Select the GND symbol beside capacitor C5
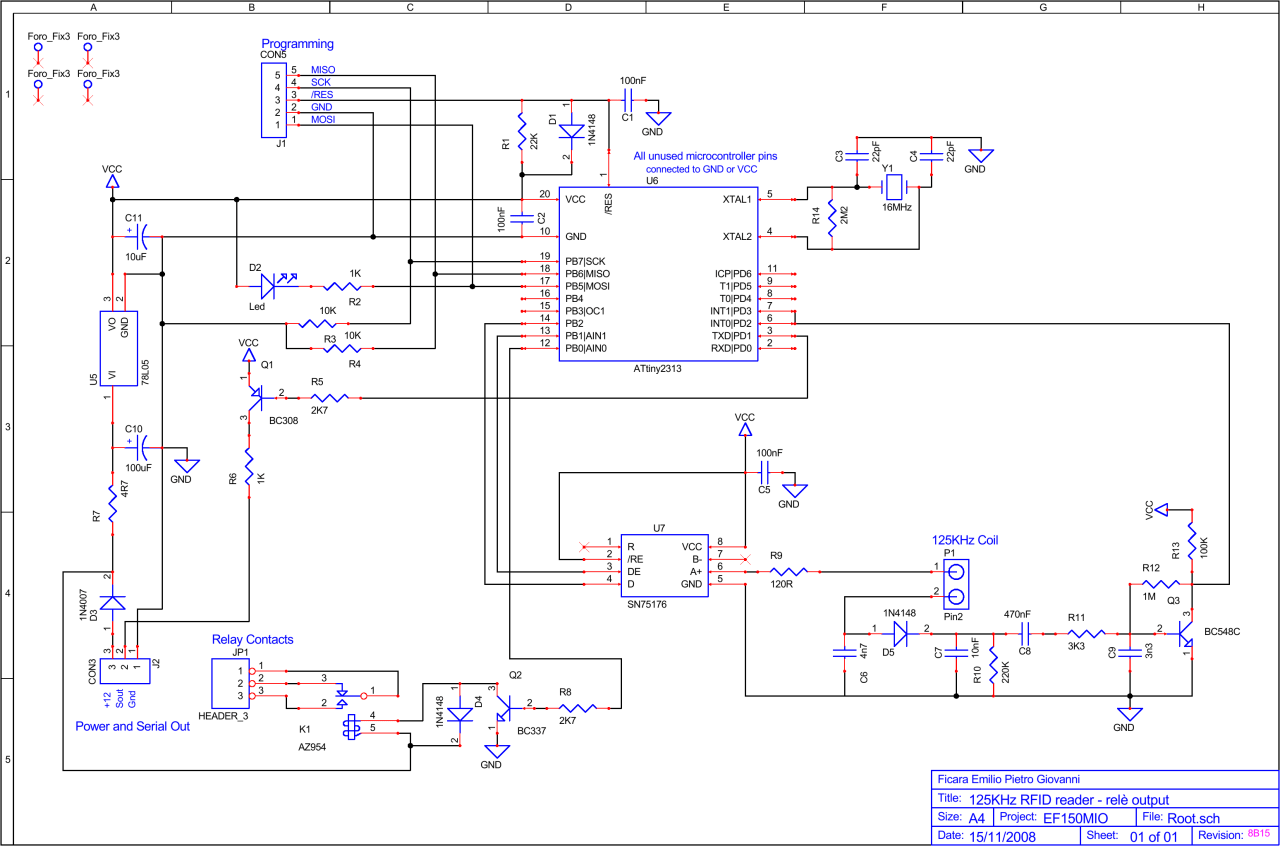This screenshot has width=1280, height=846. [794, 490]
